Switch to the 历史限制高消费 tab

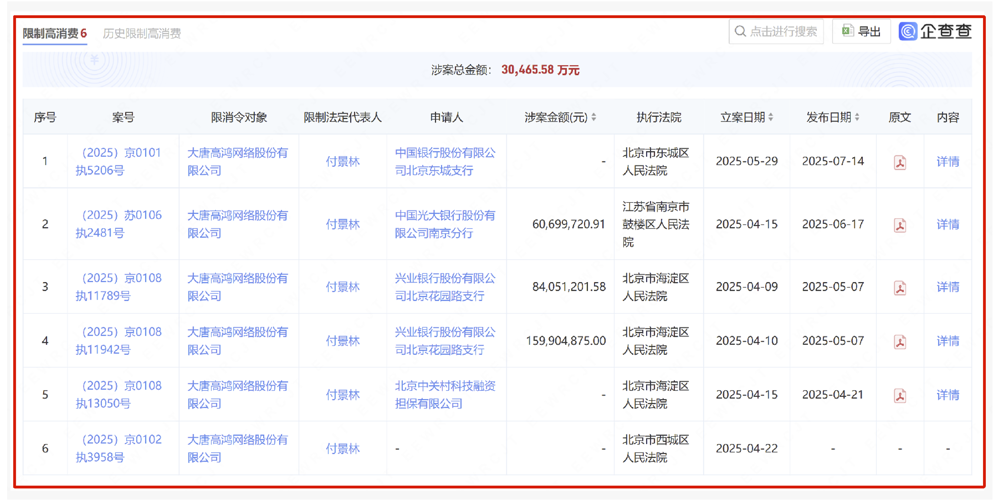click(142, 34)
